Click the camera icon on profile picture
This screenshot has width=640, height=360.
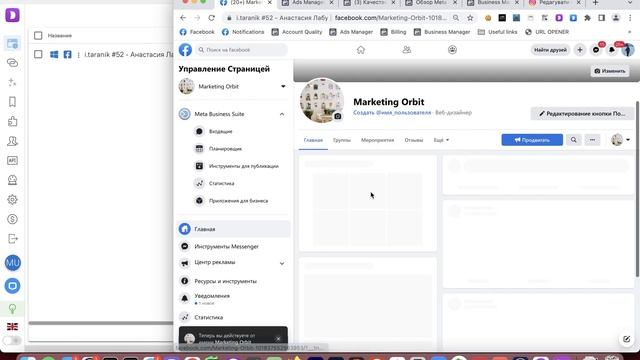[338, 116]
